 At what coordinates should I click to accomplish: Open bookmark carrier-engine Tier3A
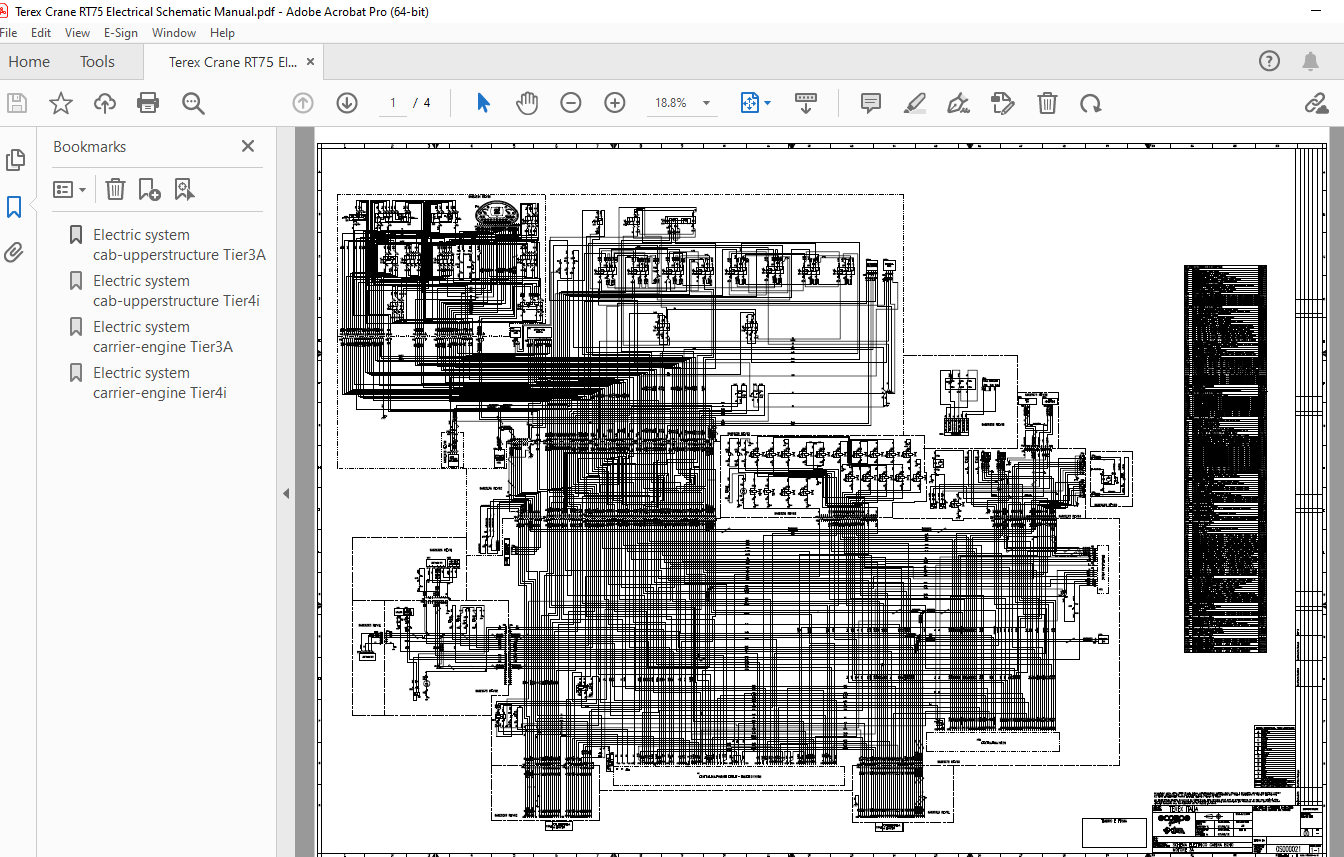(163, 337)
